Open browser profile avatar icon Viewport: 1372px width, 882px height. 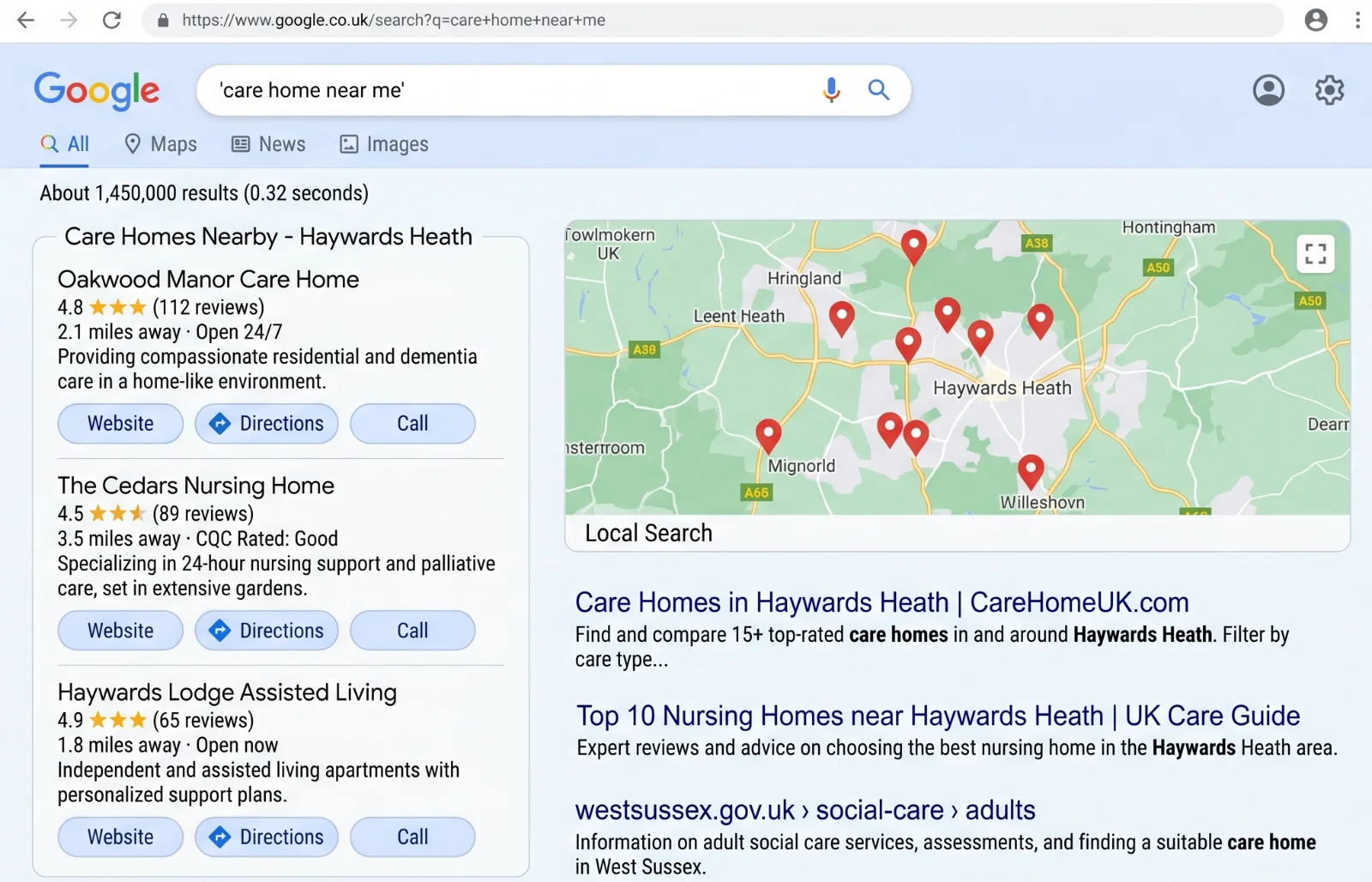(x=1315, y=20)
